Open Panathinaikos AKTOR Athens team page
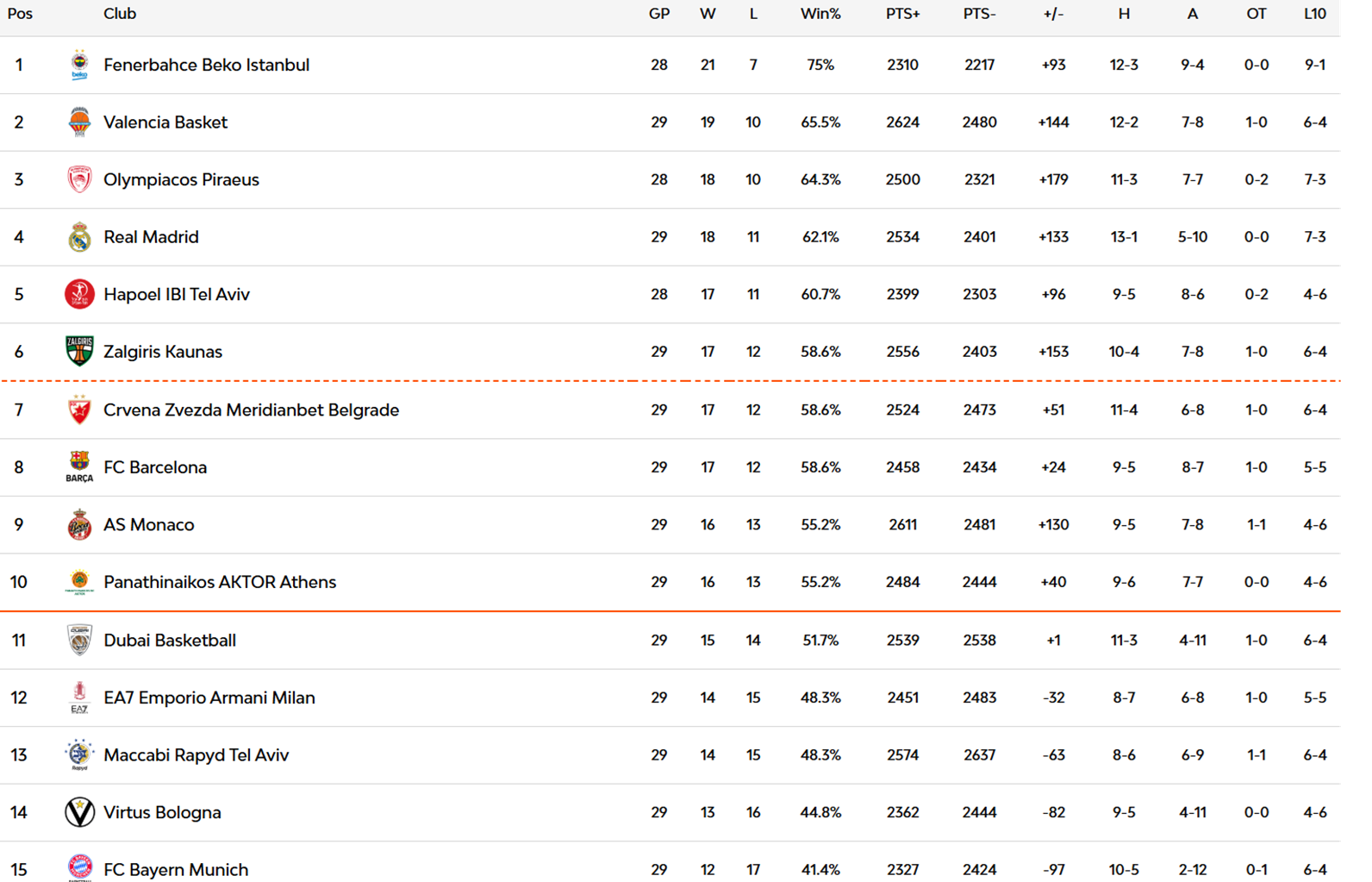Viewport: 1372px width, 882px height. [x=220, y=582]
